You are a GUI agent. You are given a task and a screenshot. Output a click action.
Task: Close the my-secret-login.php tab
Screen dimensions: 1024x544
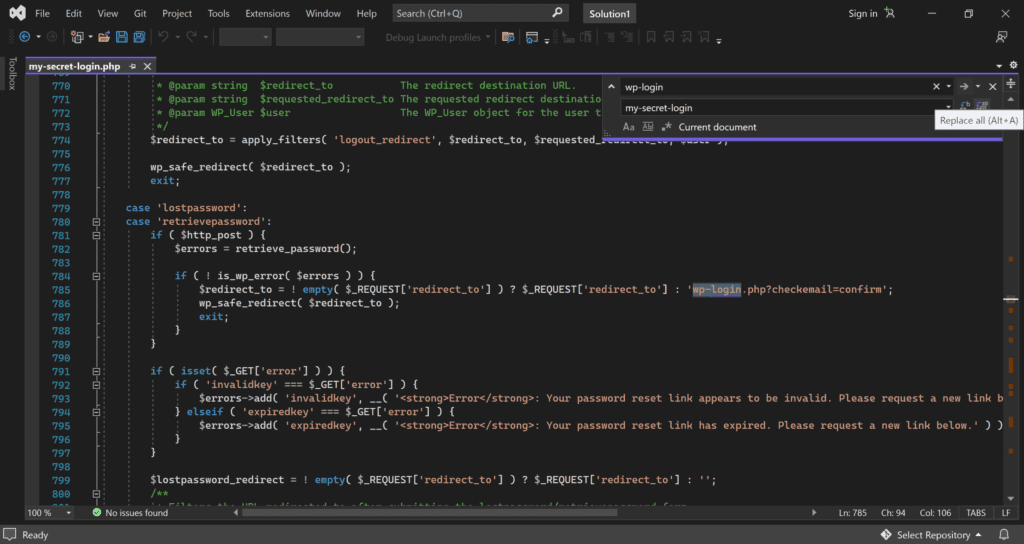click(148, 66)
